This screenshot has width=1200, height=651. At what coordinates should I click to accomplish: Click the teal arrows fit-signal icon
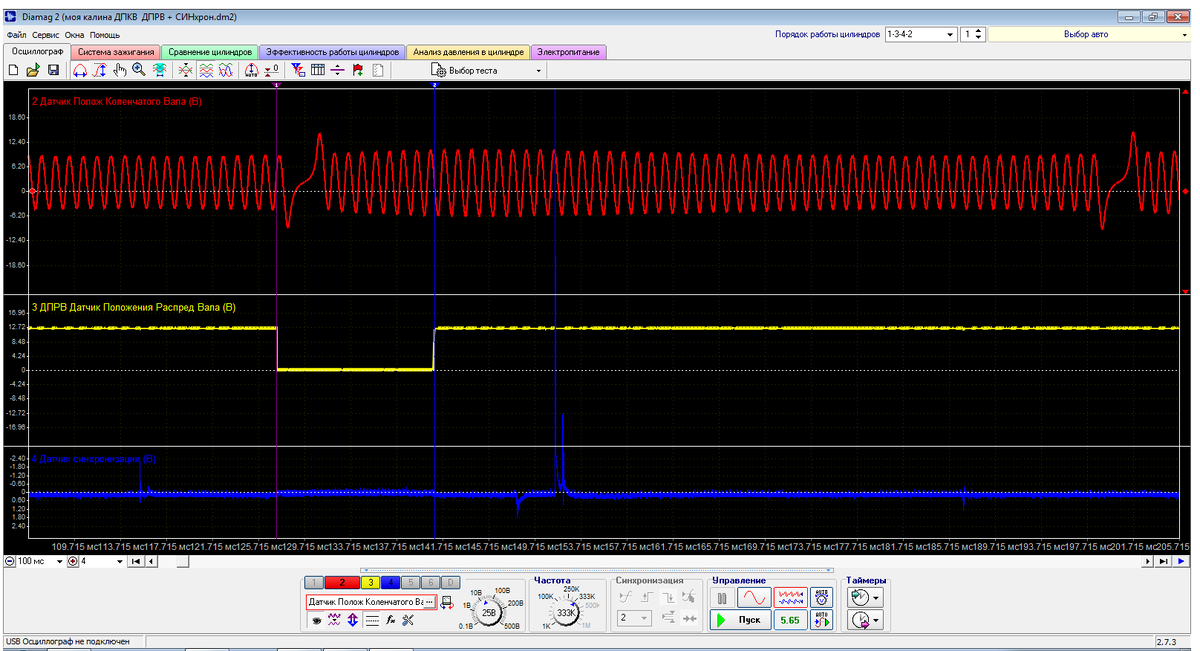pos(159,70)
